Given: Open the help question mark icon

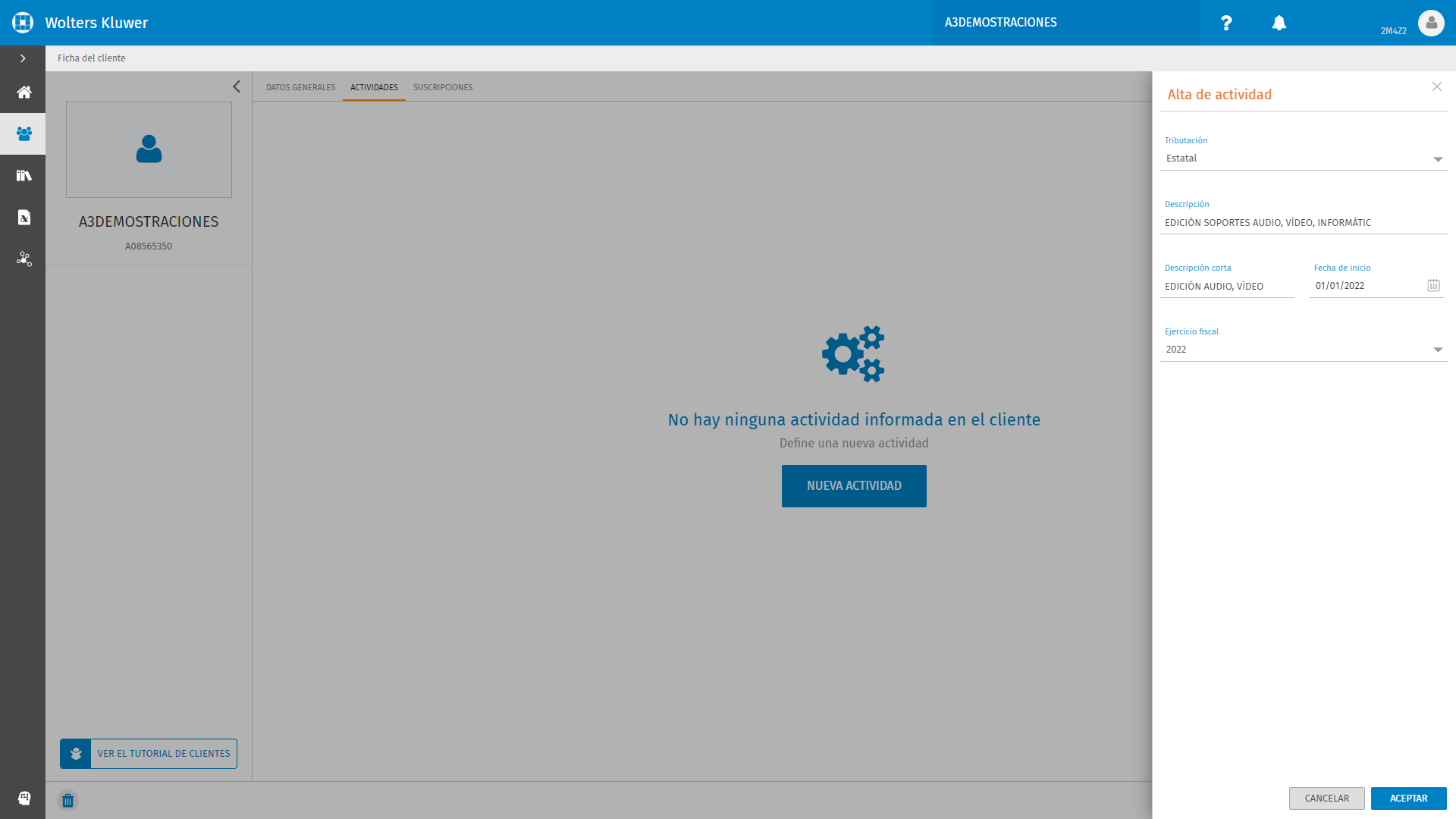Looking at the screenshot, I should (1226, 23).
